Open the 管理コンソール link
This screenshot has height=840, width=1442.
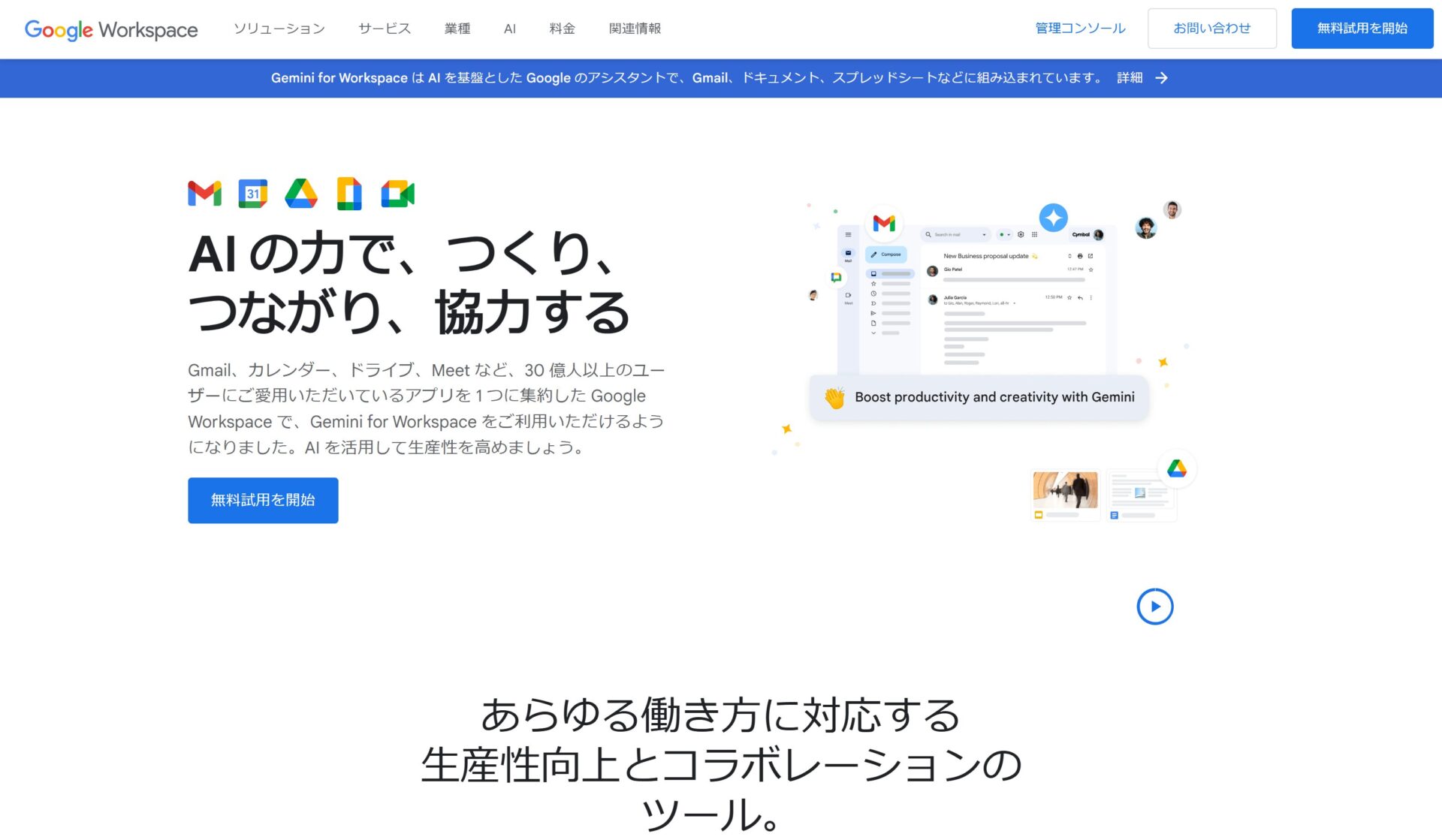(x=1080, y=29)
